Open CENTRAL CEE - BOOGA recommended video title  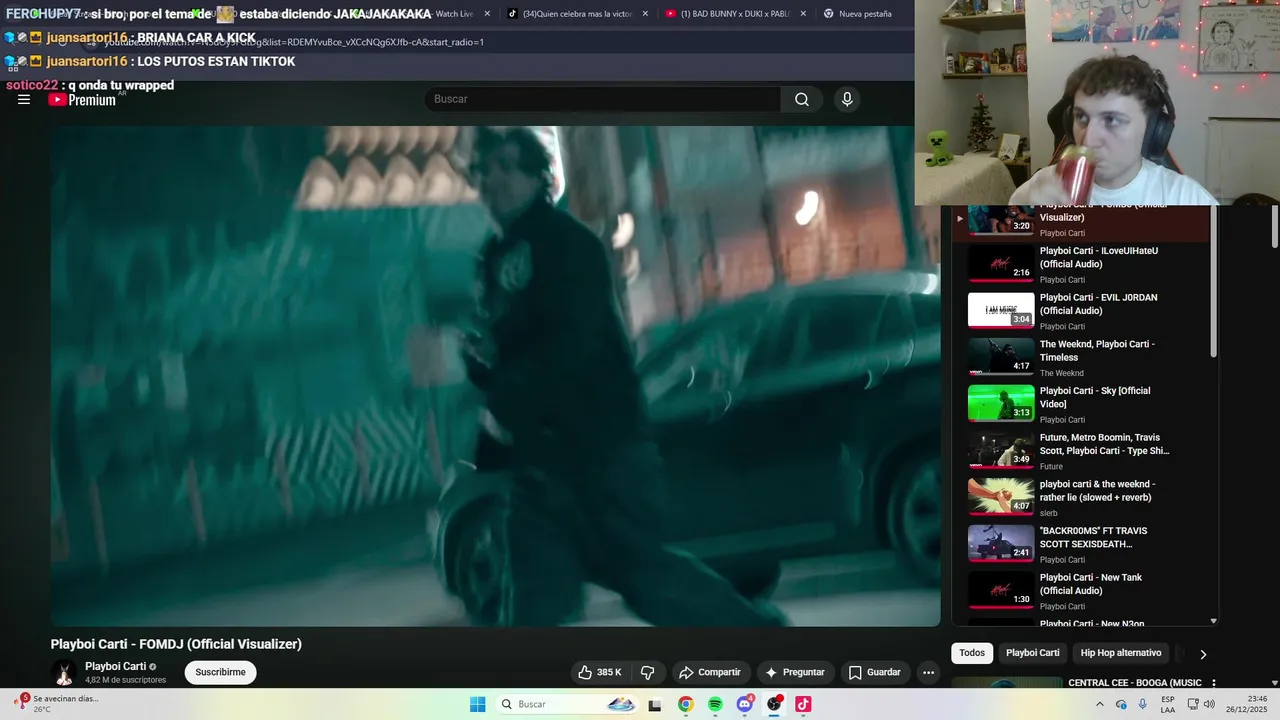pos(1135,683)
